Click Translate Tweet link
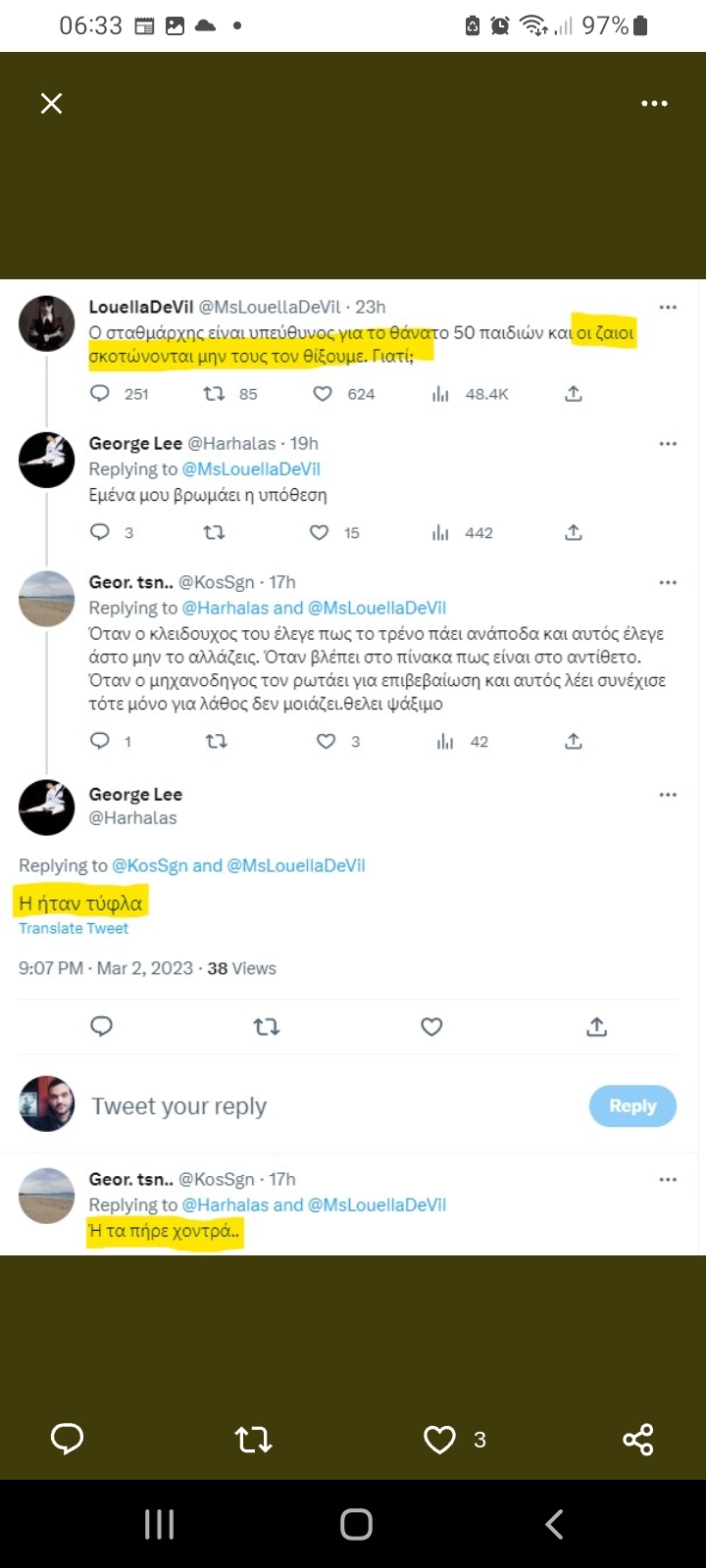 [x=74, y=928]
